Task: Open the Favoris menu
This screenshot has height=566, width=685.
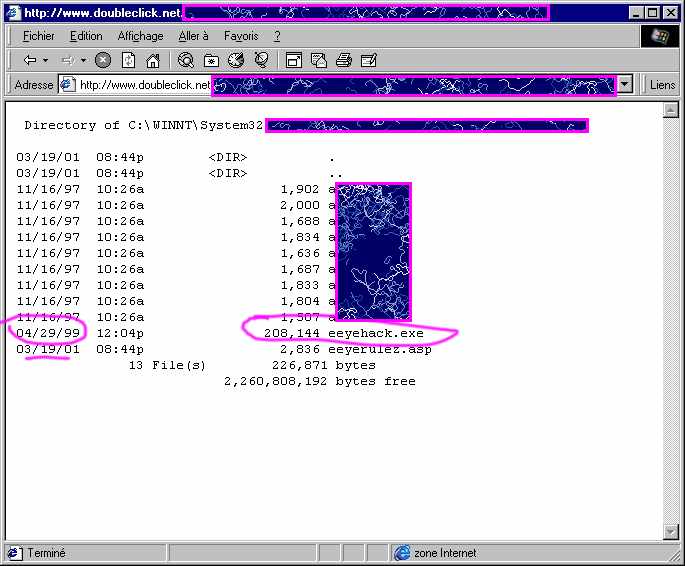Action: (x=241, y=36)
